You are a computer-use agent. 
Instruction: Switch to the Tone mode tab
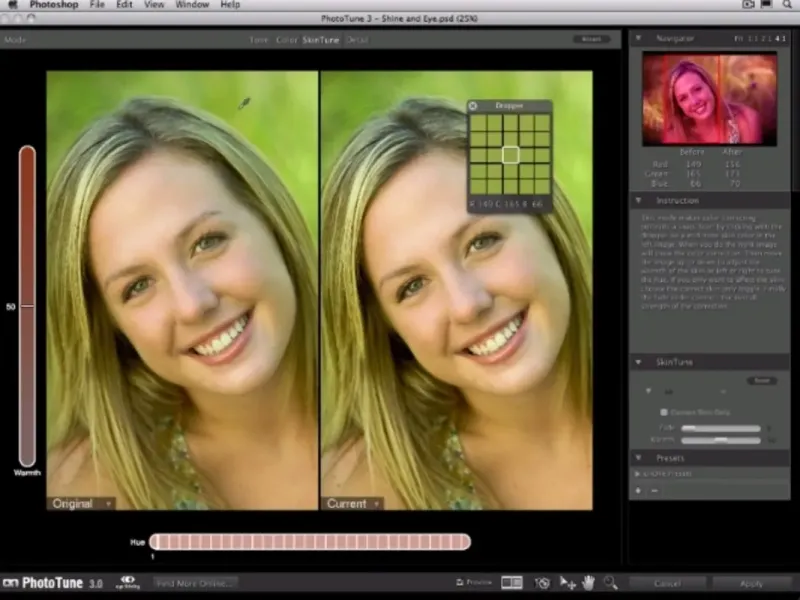click(259, 40)
